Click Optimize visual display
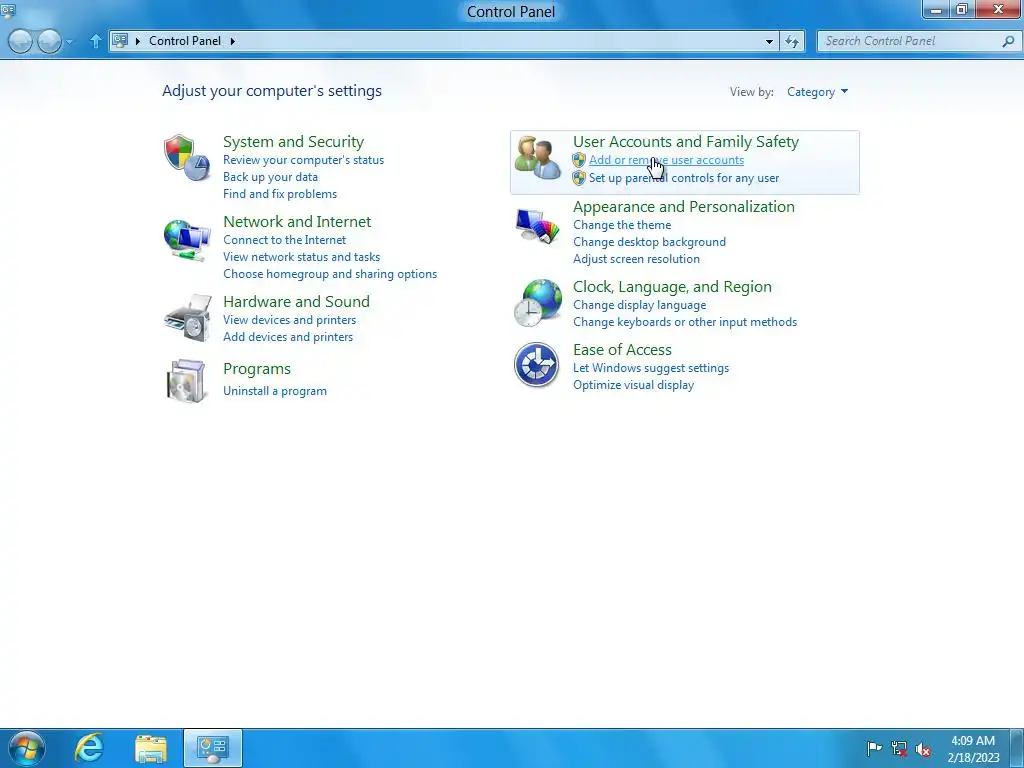Screen dimensions: 1024x768 (x=633, y=385)
